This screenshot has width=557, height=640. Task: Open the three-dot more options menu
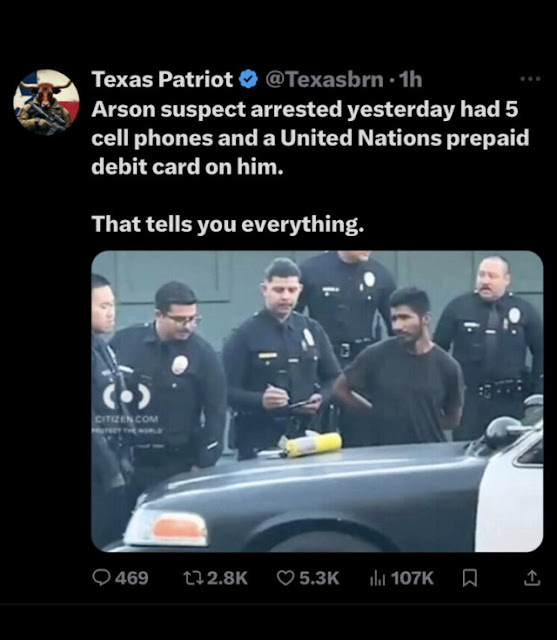point(530,79)
